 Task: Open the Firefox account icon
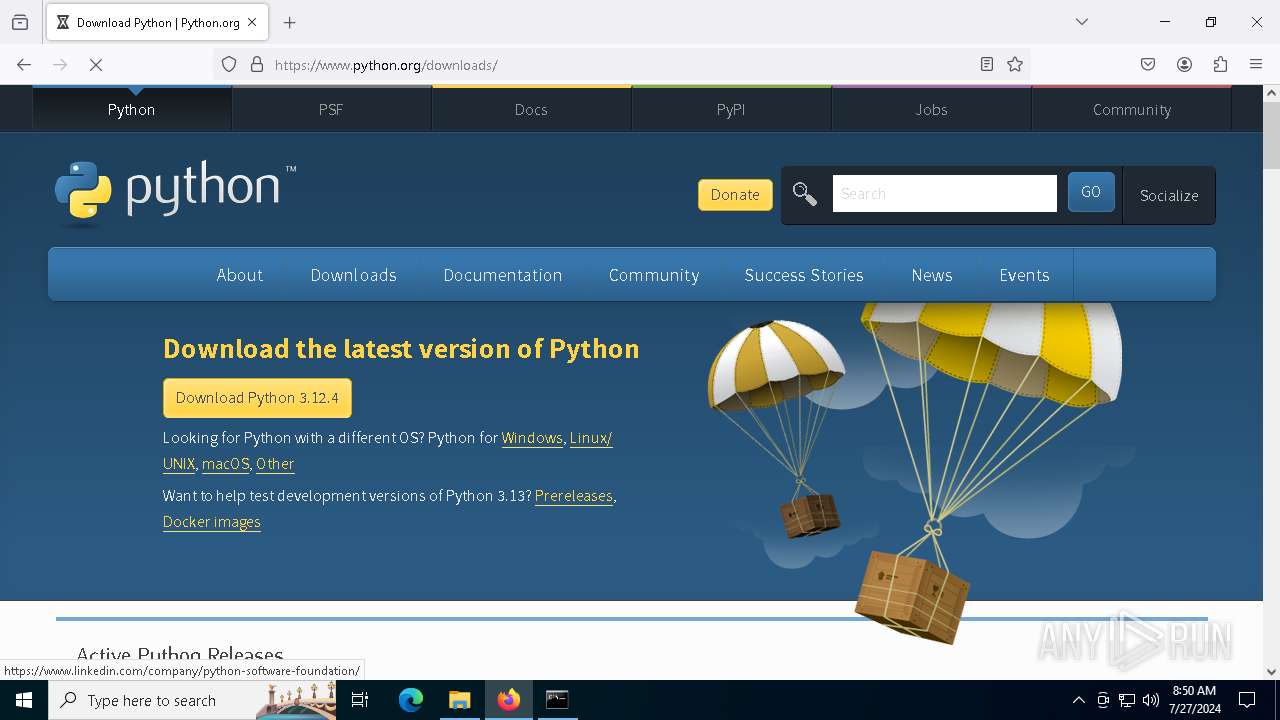click(1184, 65)
